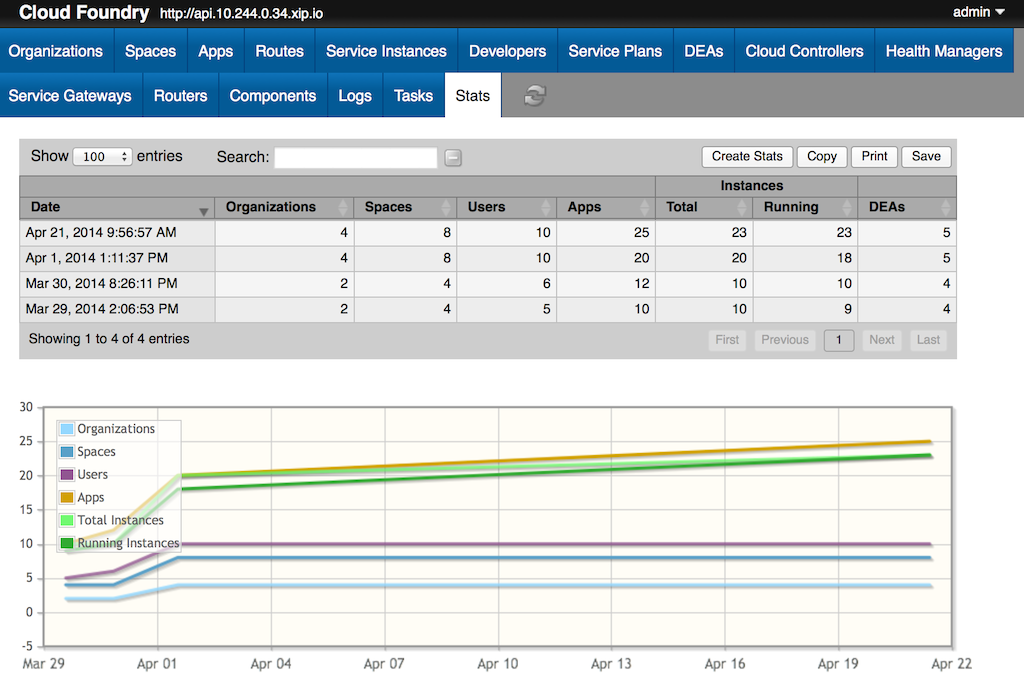Open the Show entries count dropdown
Viewport: 1024px width, 675px height.
pyautogui.click(x=103, y=157)
